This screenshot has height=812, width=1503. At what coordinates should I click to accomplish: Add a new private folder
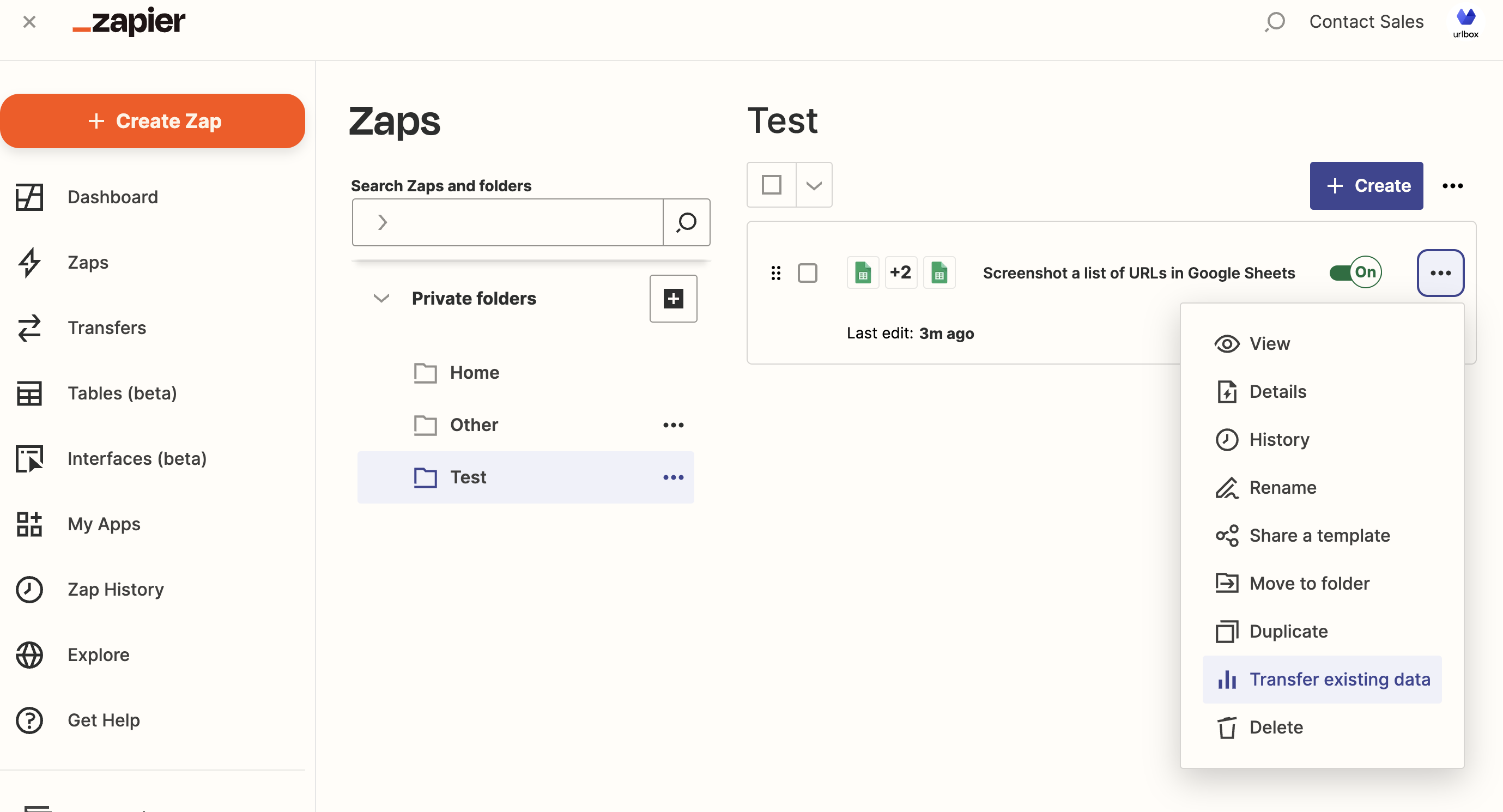(x=674, y=298)
